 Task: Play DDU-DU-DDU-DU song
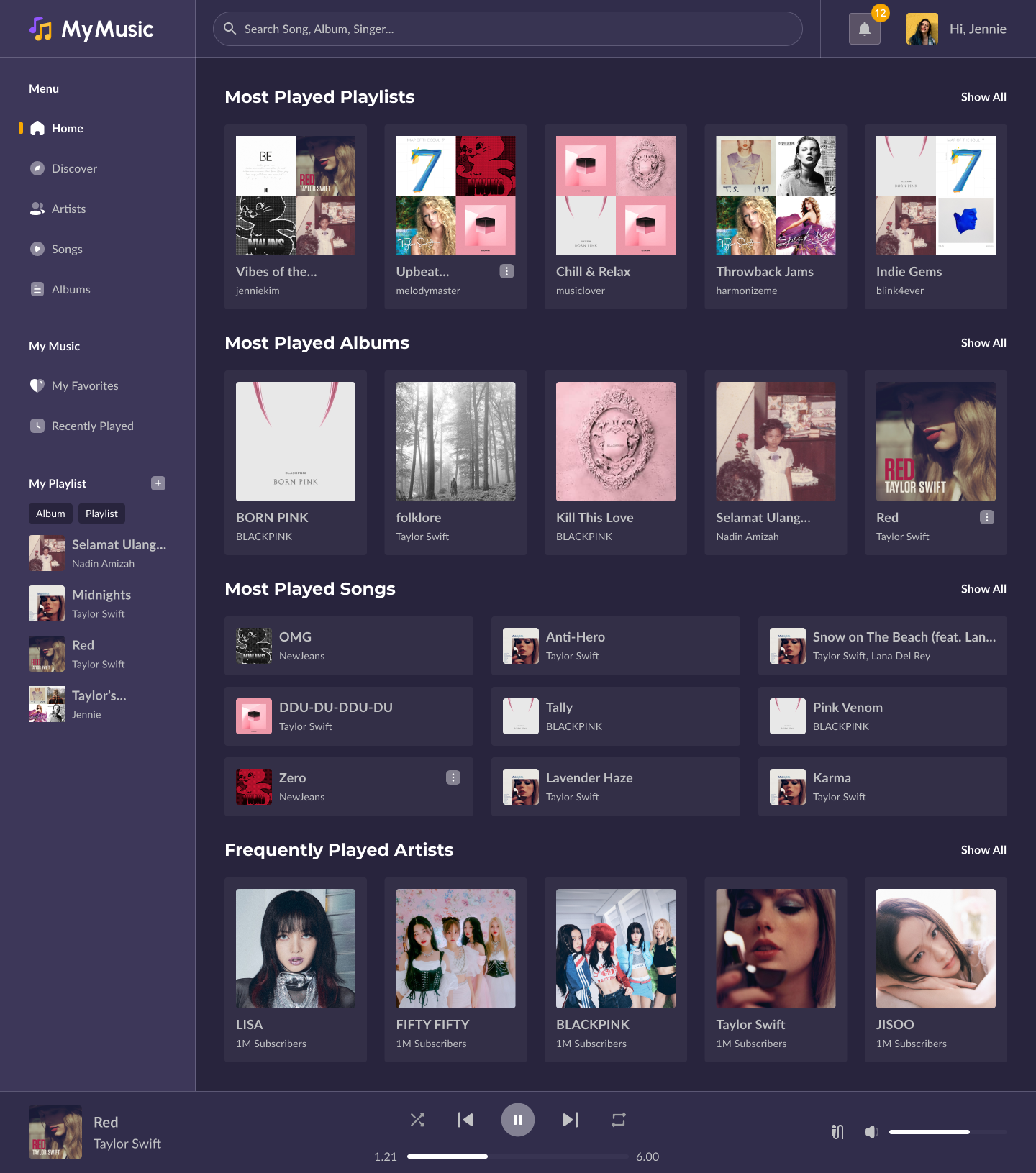click(349, 716)
